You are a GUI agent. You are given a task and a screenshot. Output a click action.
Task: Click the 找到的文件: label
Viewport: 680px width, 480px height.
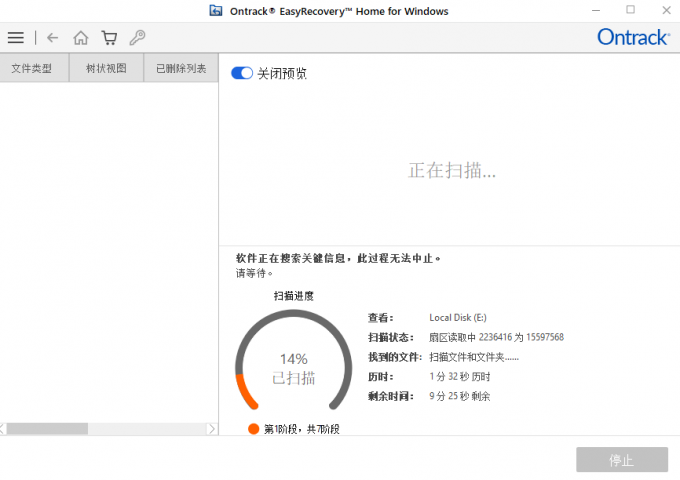[395, 357]
